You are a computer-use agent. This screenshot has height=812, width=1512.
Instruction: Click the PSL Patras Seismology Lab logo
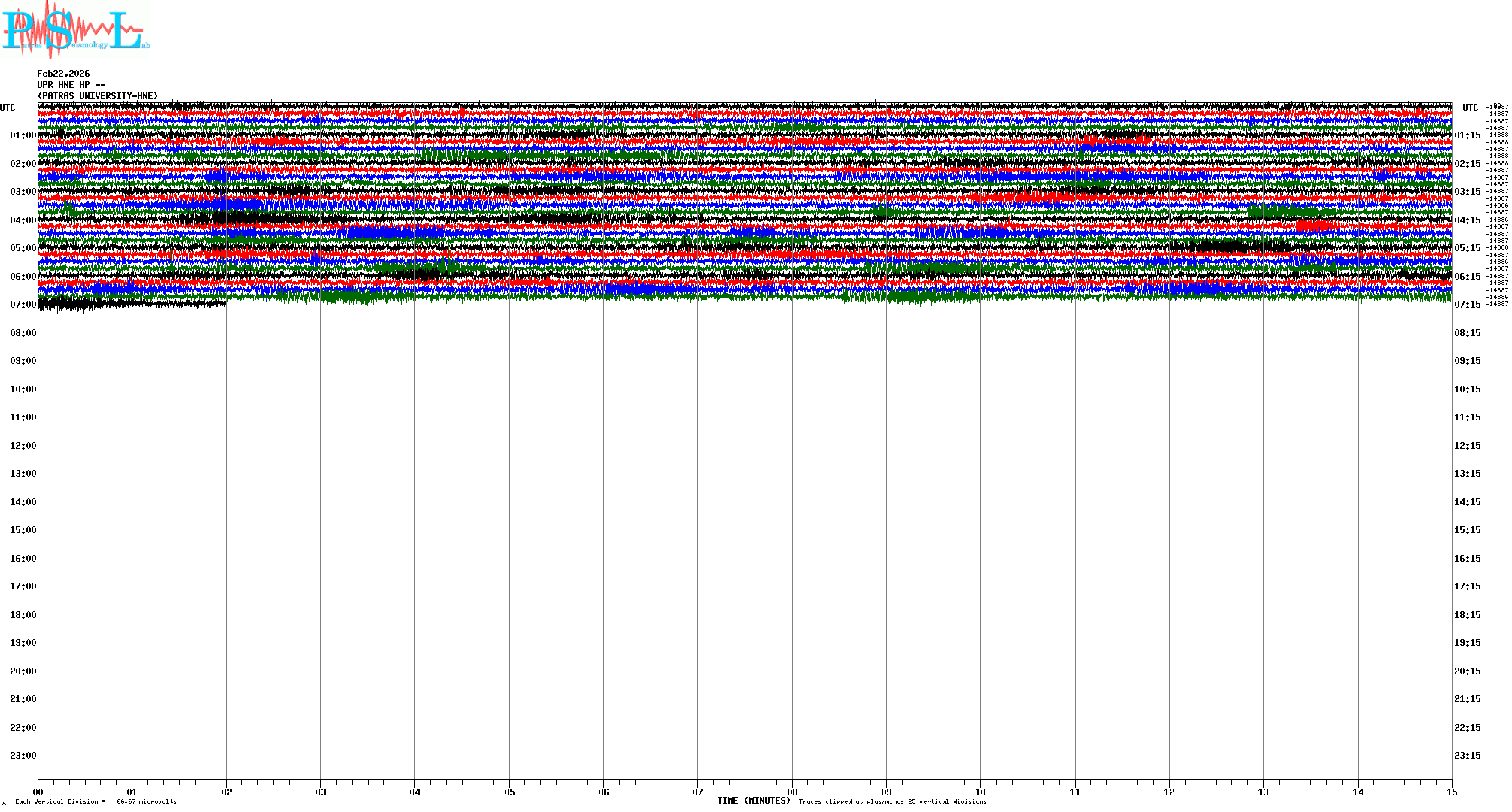click(x=75, y=30)
